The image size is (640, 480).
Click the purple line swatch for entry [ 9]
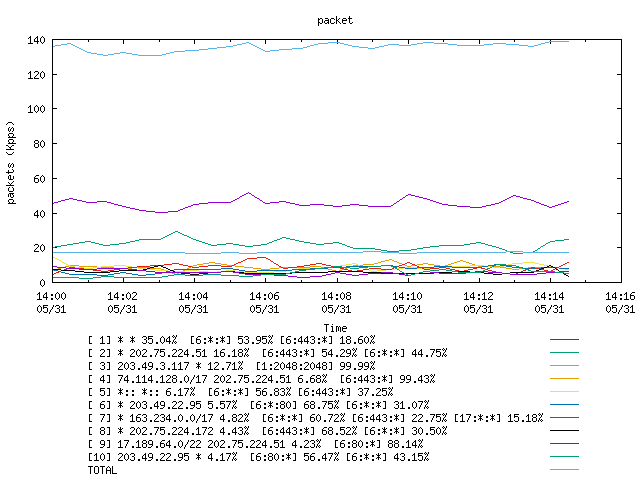pyautogui.click(x=564, y=444)
